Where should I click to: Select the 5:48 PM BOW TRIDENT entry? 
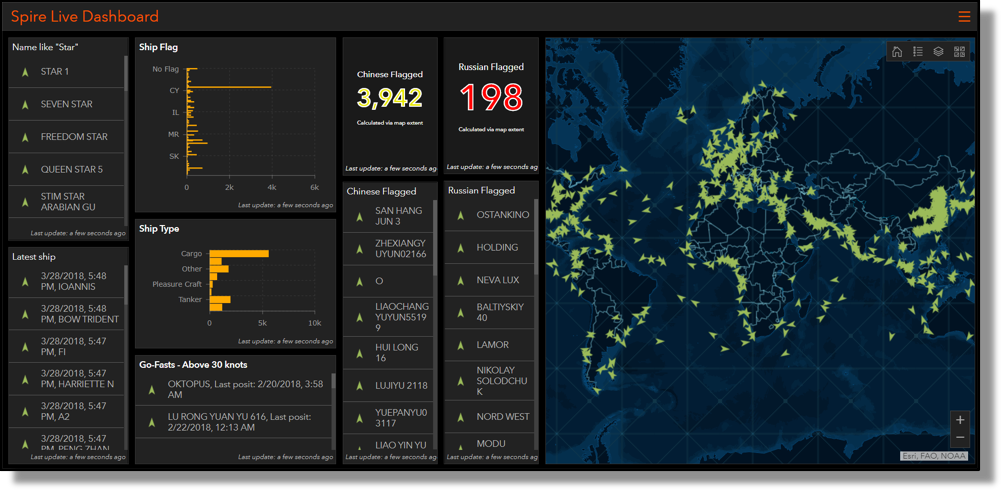(66, 314)
